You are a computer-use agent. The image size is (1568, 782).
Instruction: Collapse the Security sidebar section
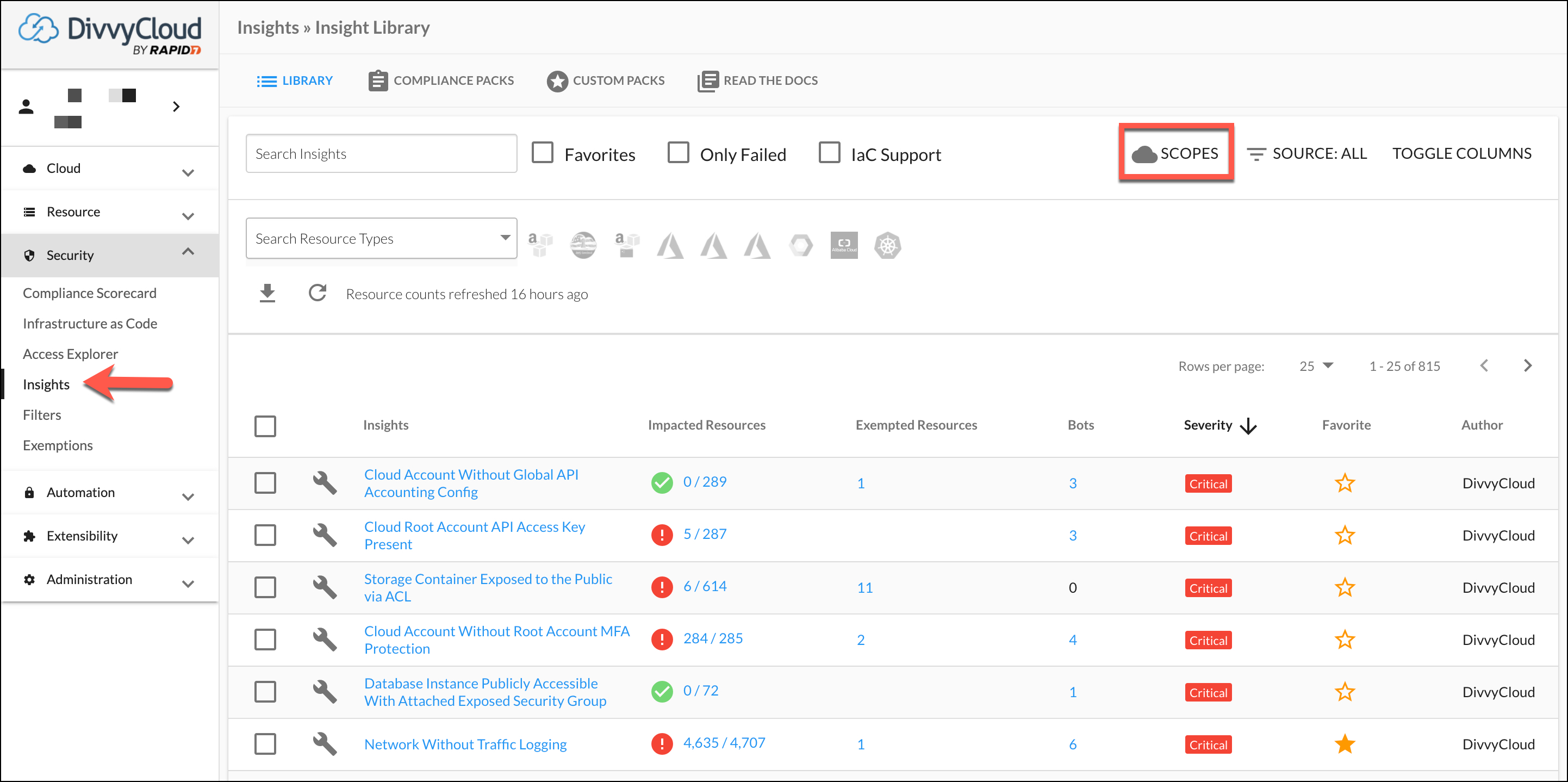[110, 255]
